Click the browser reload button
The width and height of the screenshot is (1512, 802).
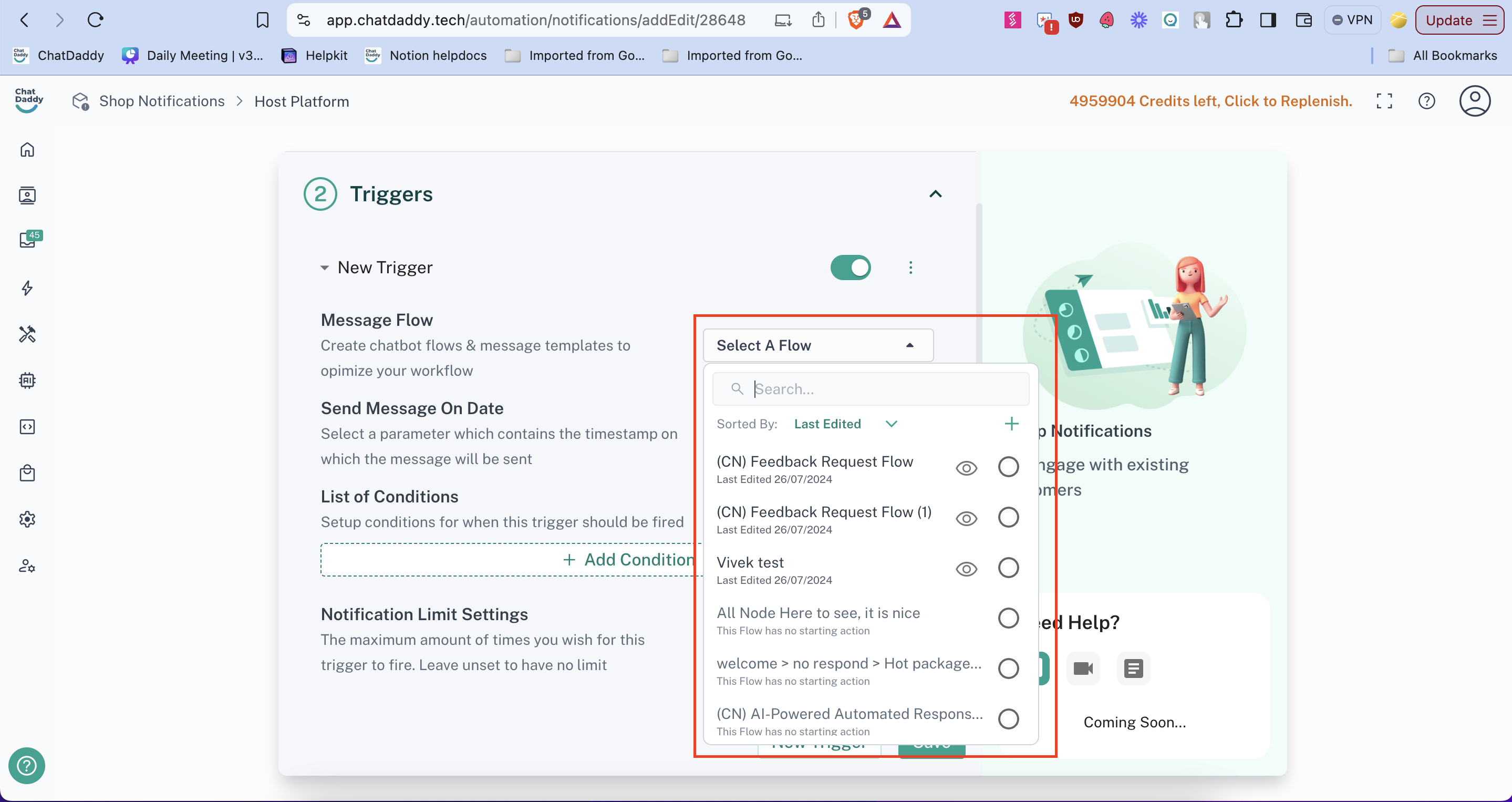tap(95, 20)
